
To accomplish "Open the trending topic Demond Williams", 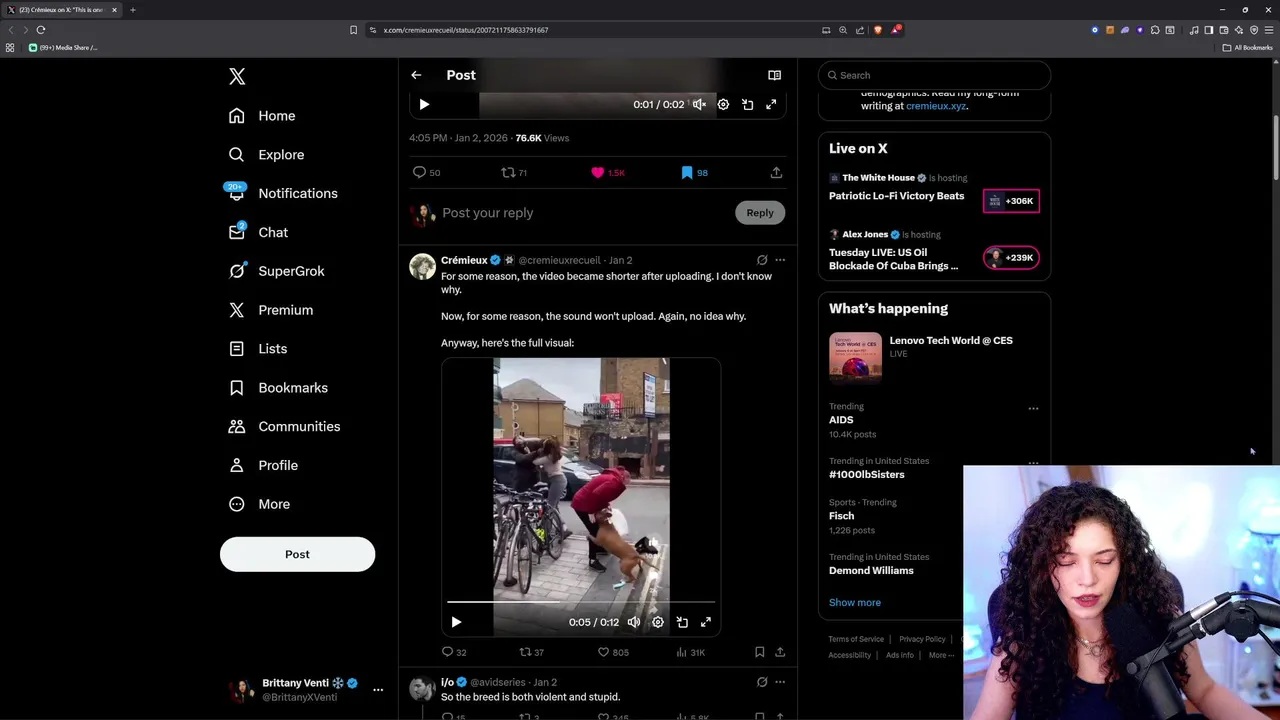I will pyautogui.click(x=871, y=571).
